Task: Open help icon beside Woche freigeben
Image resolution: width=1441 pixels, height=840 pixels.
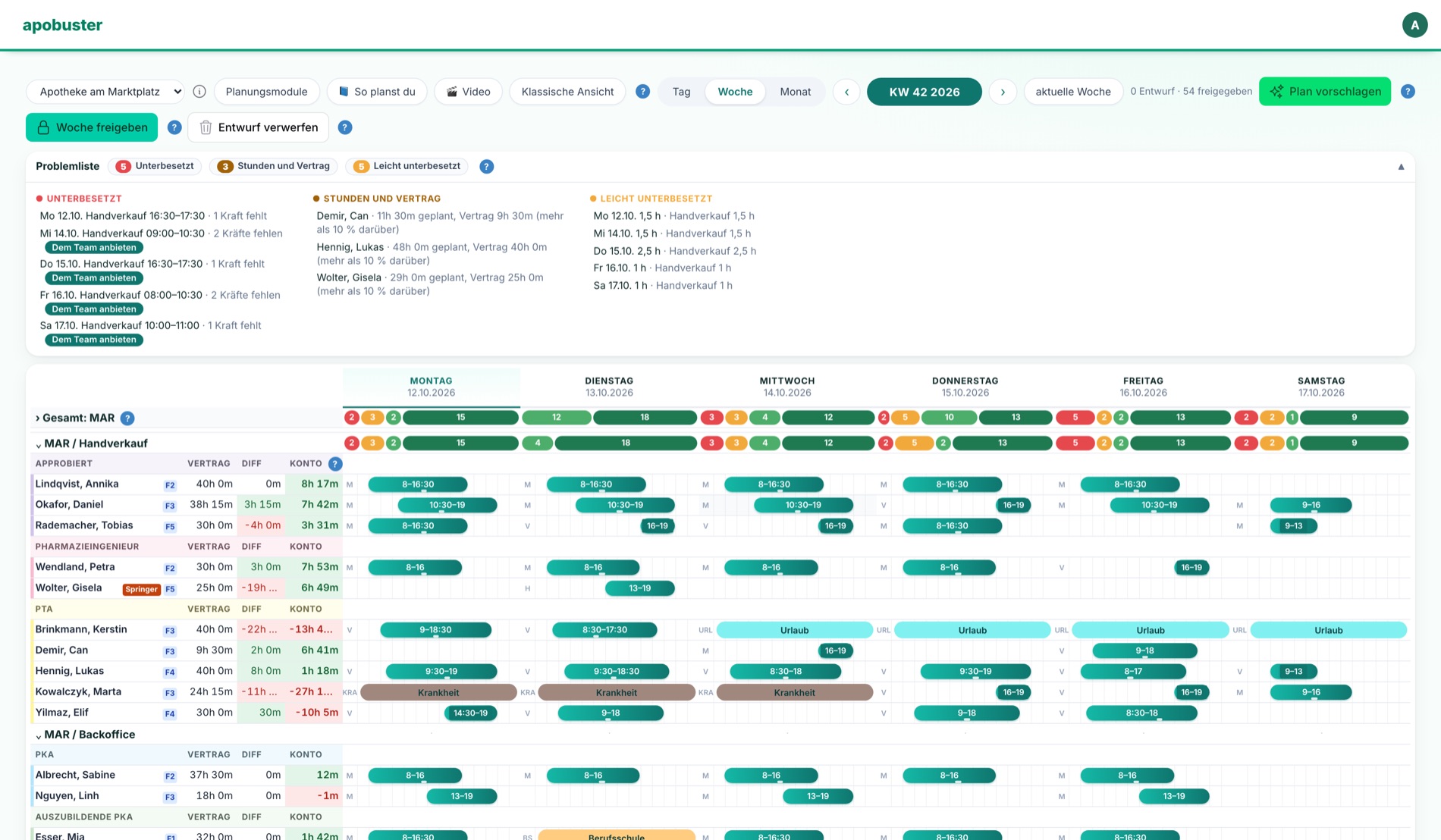Action: 174,127
